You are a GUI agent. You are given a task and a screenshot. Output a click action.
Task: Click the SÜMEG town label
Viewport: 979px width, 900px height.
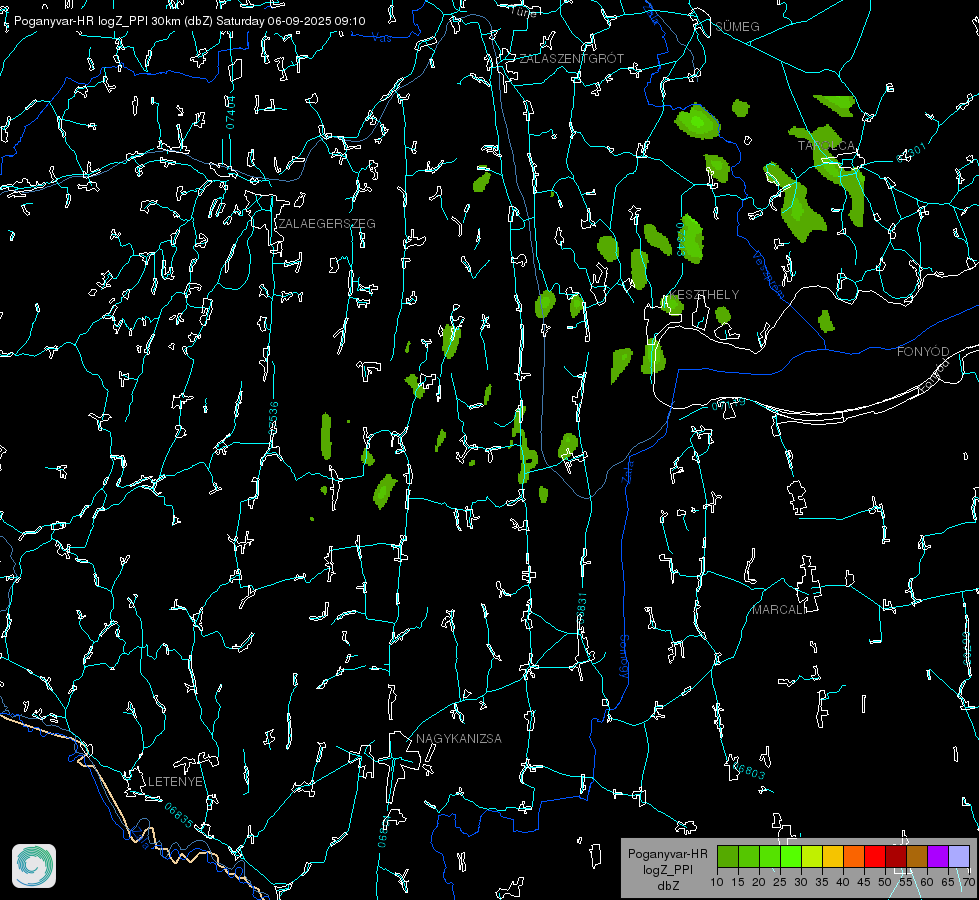(737, 26)
